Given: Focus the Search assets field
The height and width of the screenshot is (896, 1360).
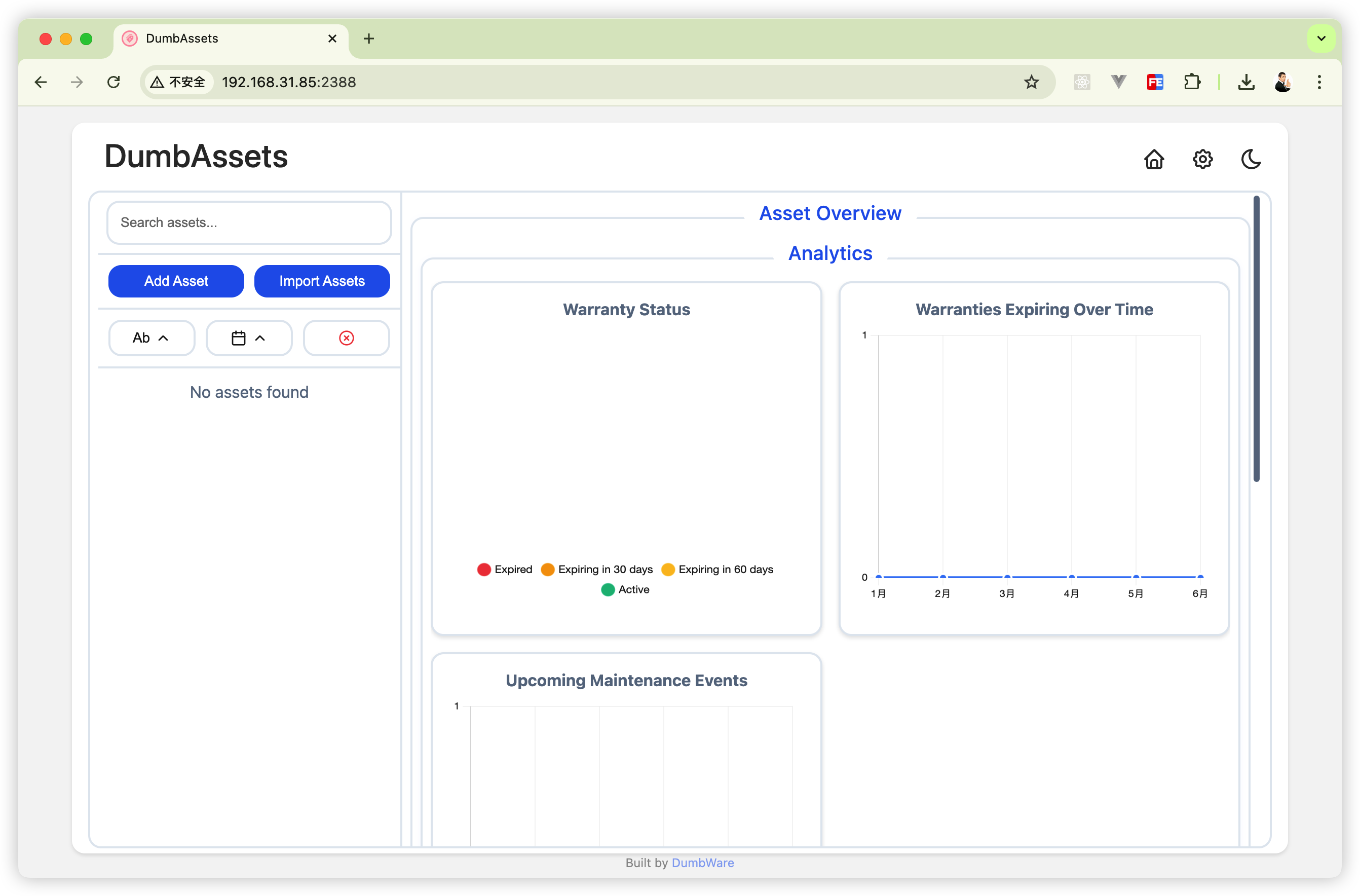Looking at the screenshot, I should tap(249, 222).
